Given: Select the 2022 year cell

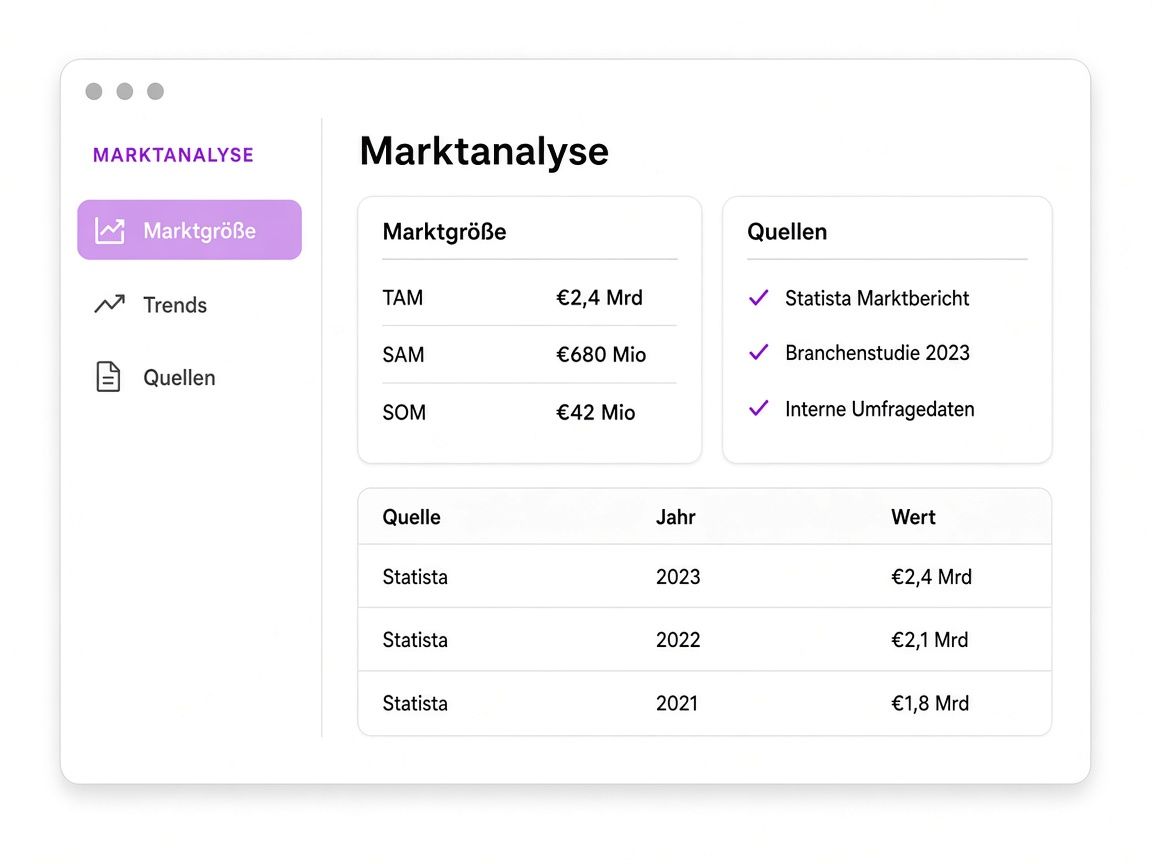Looking at the screenshot, I should click(x=678, y=640).
